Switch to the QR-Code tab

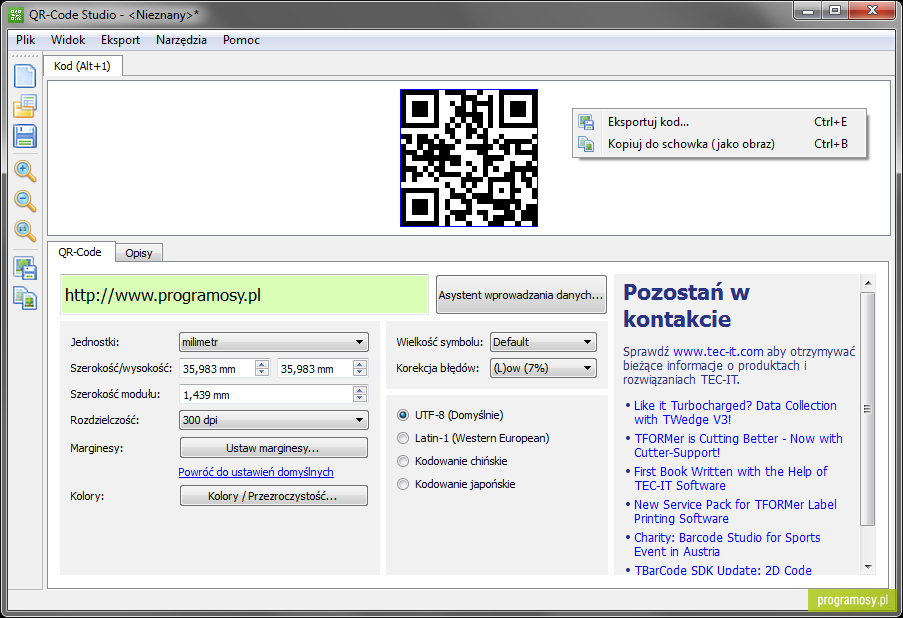(80, 252)
